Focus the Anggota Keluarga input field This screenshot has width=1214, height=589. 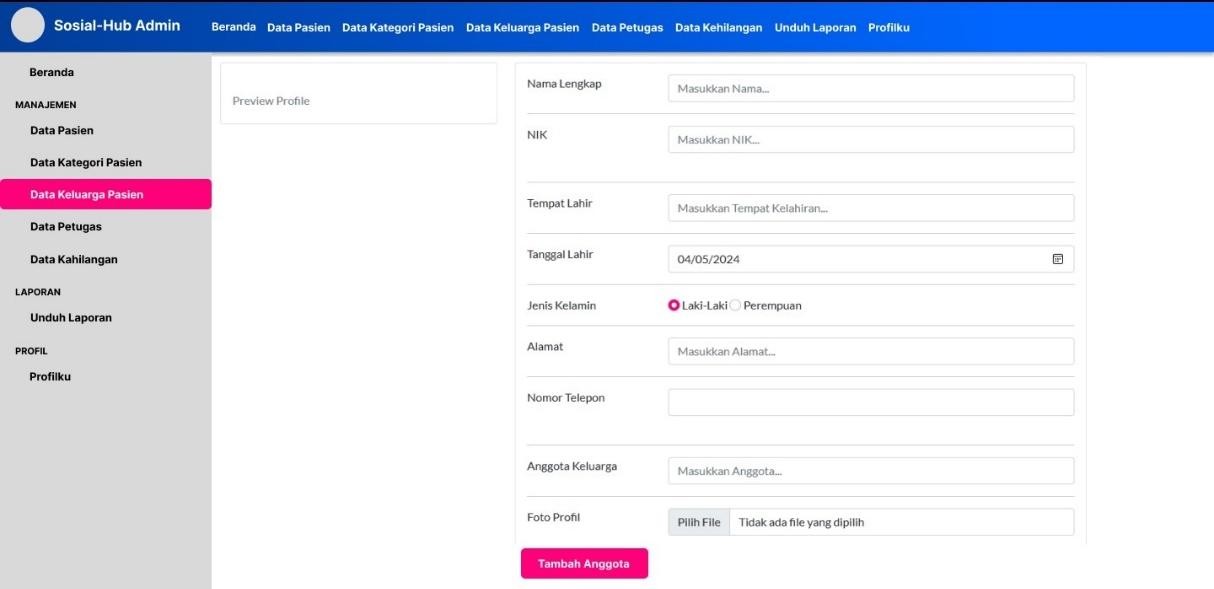pos(870,471)
